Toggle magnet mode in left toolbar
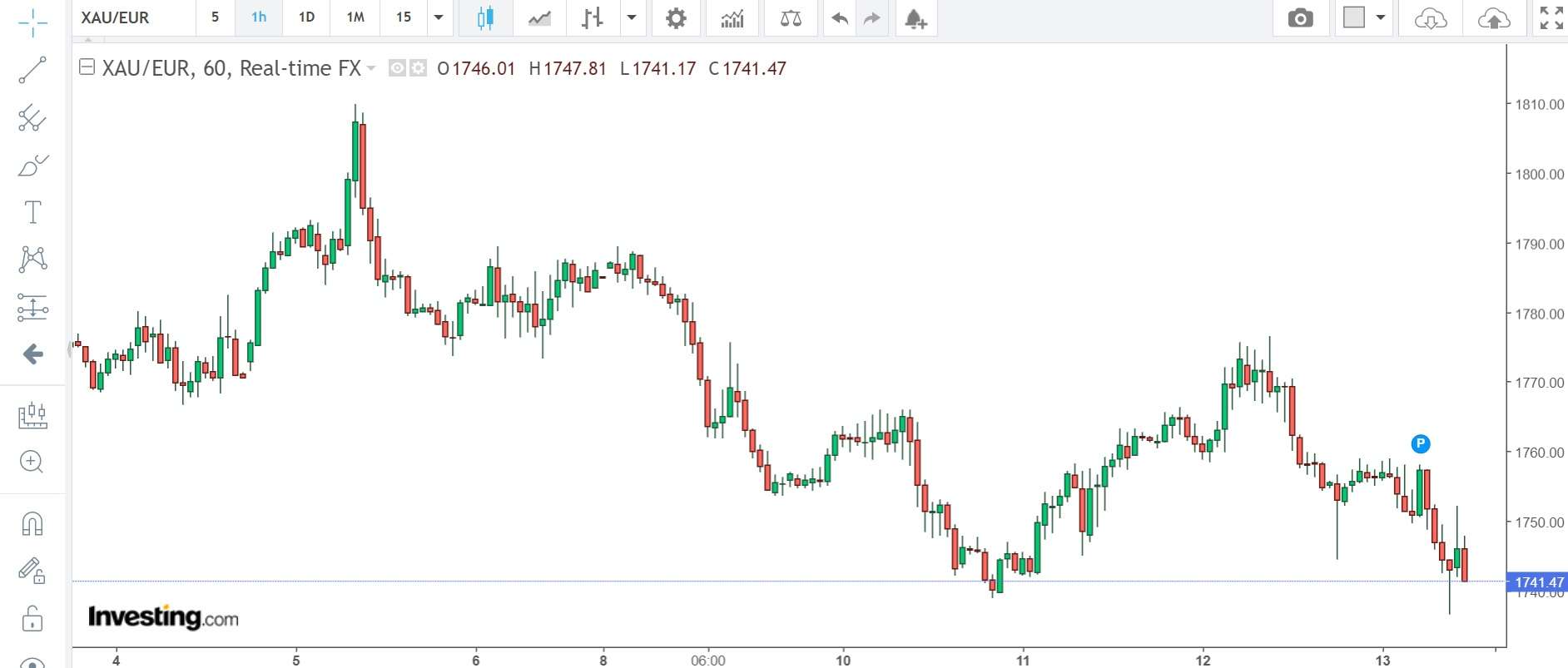1568x668 pixels. click(32, 524)
